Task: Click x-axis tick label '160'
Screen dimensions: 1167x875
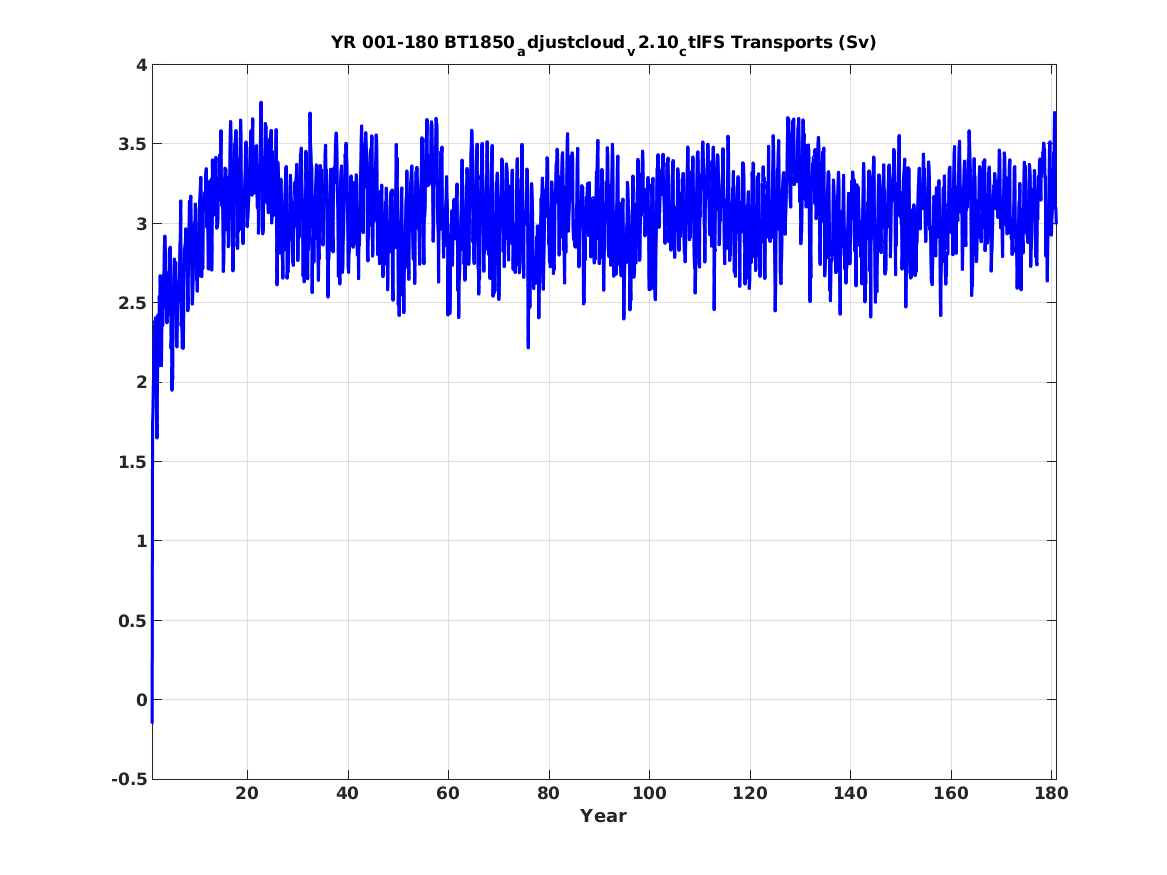Action: coord(950,794)
